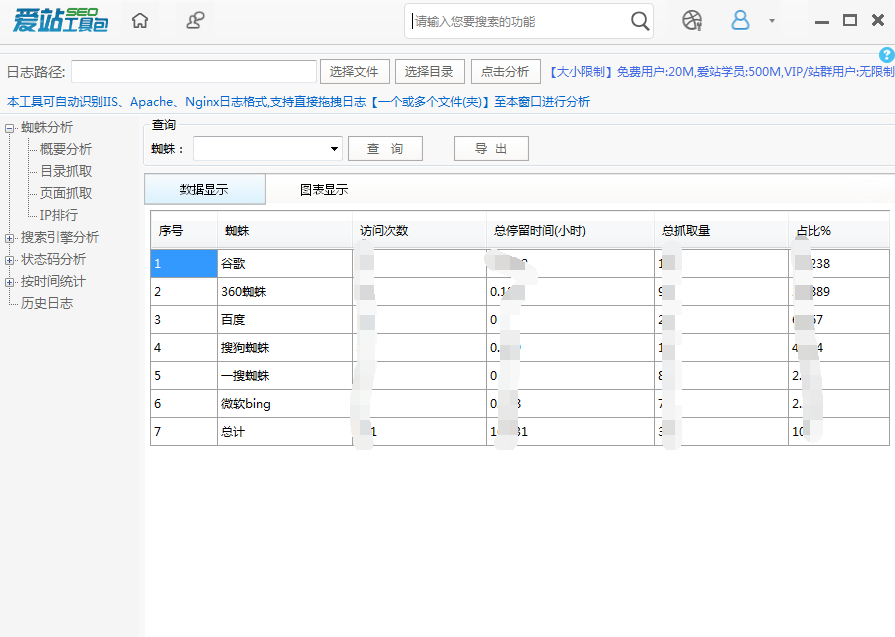Image resolution: width=895 pixels, height=637 pixels.
Task: Click the 选择目录 button
Action: click(429, 72)
